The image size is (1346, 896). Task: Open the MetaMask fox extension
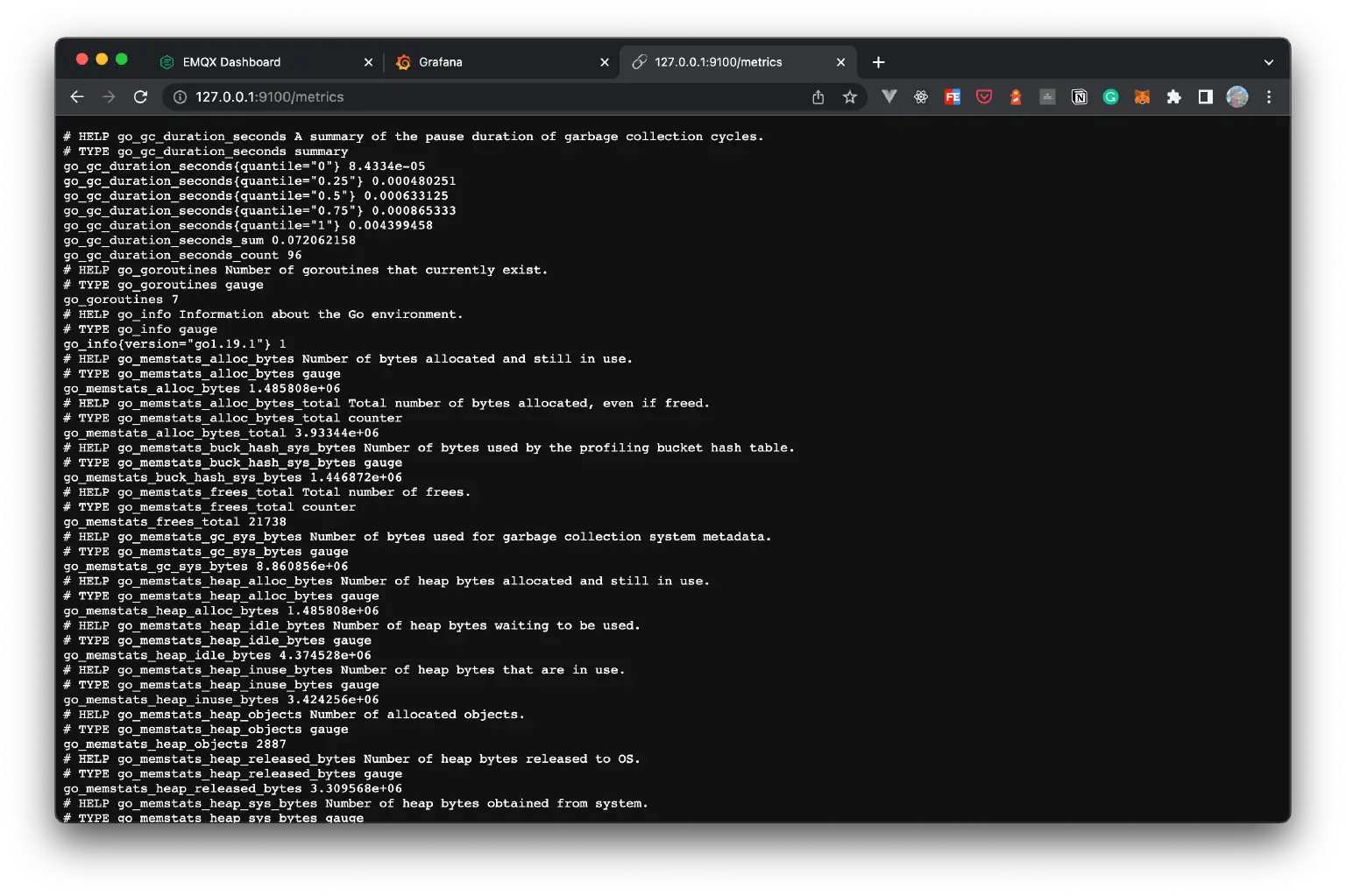(x=1142, y=96)
